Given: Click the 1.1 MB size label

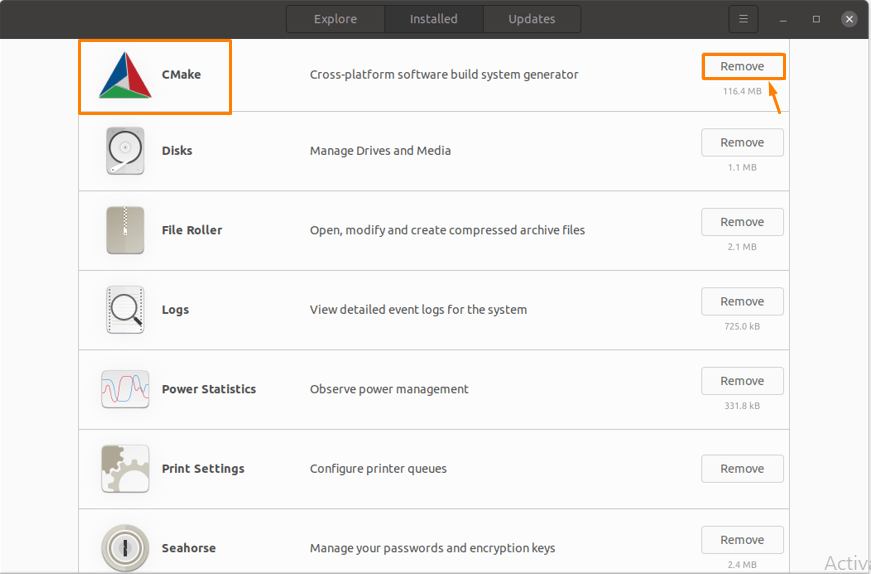Looking at the screenshot, I should 742,167.
